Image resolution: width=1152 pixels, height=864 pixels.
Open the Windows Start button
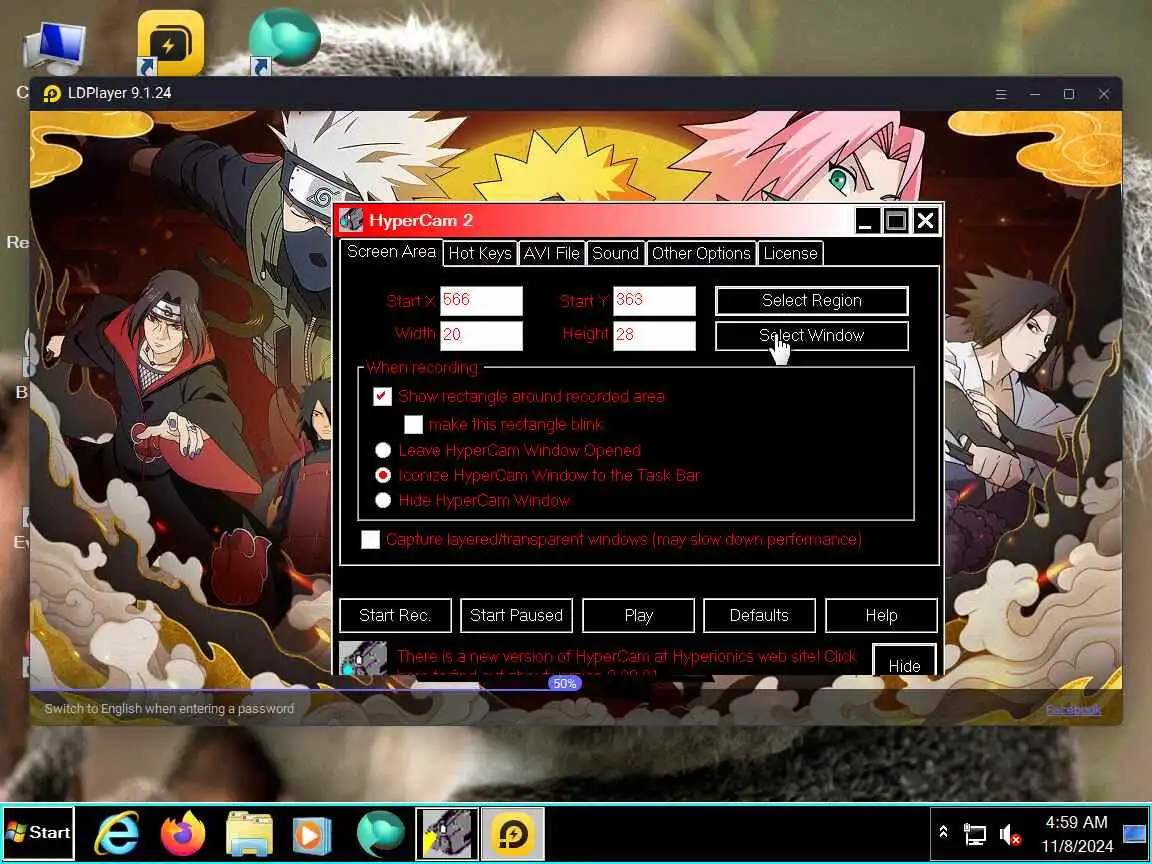39,832
